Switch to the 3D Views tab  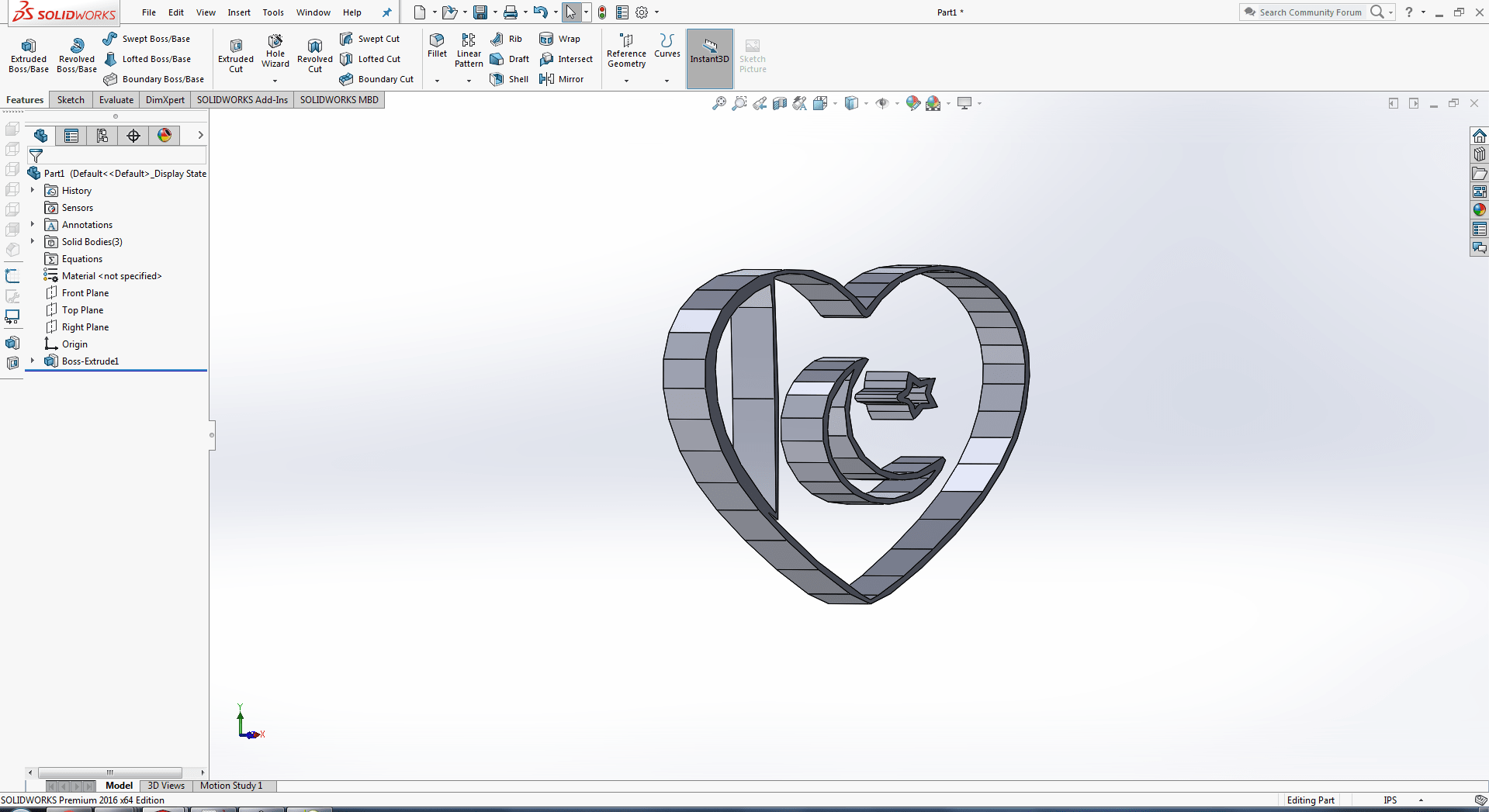166,786
